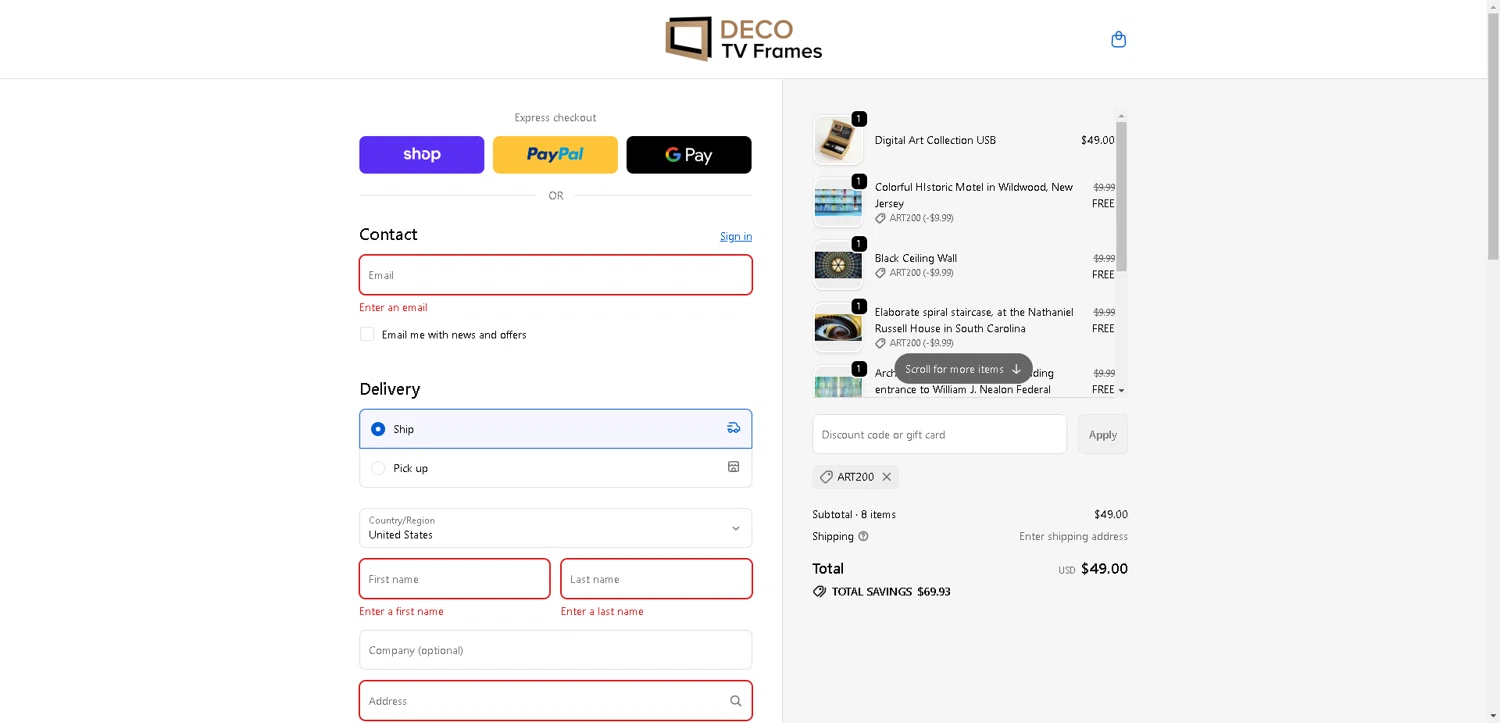Click the "Enter a last name" error message
Image resolution: width=1500 pixels, height=723 pixels.
pos(602,611)
